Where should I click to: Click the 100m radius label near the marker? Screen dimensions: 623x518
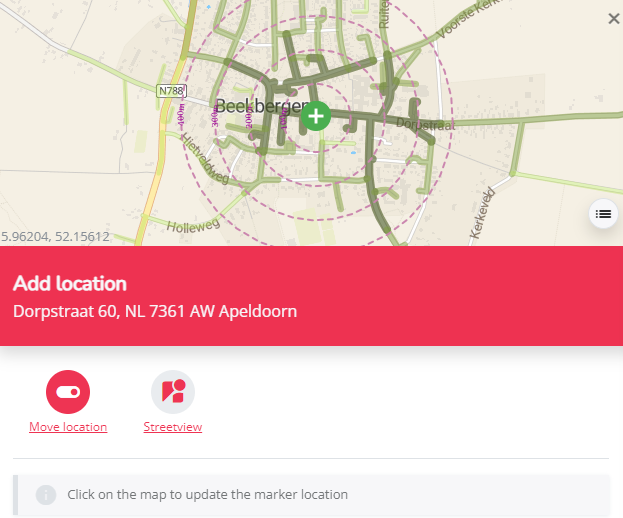point(283,118)
